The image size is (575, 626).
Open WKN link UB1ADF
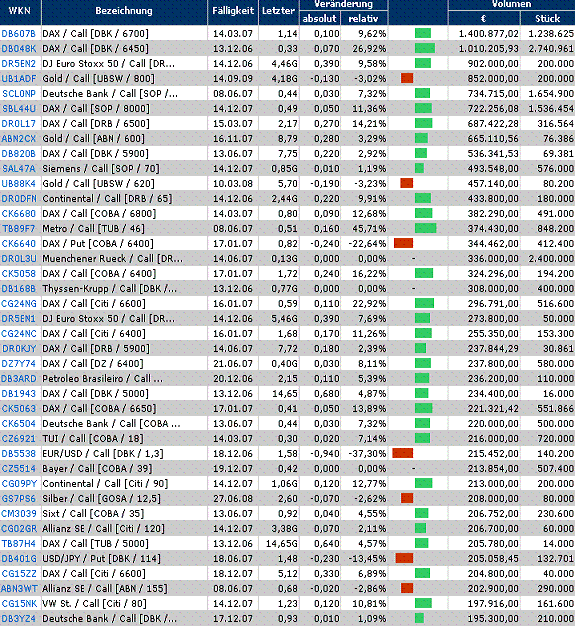(x=19, y=79)
